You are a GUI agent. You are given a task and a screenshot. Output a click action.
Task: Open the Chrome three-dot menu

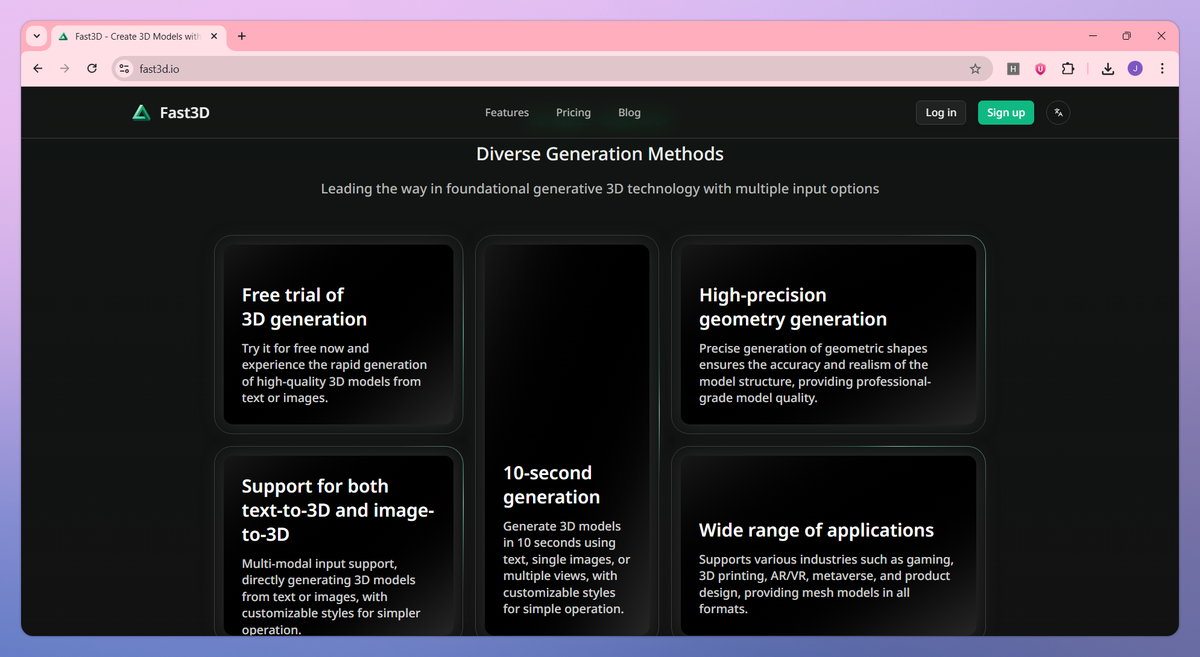[x=1162, y=69]
